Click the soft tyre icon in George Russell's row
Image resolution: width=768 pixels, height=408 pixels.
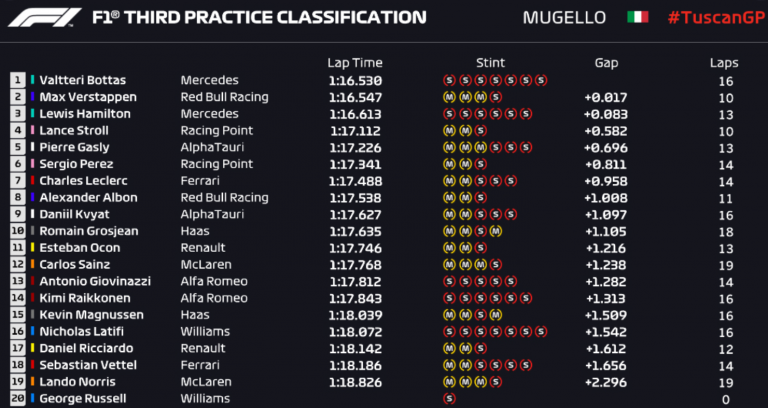[x=447, y=398]
